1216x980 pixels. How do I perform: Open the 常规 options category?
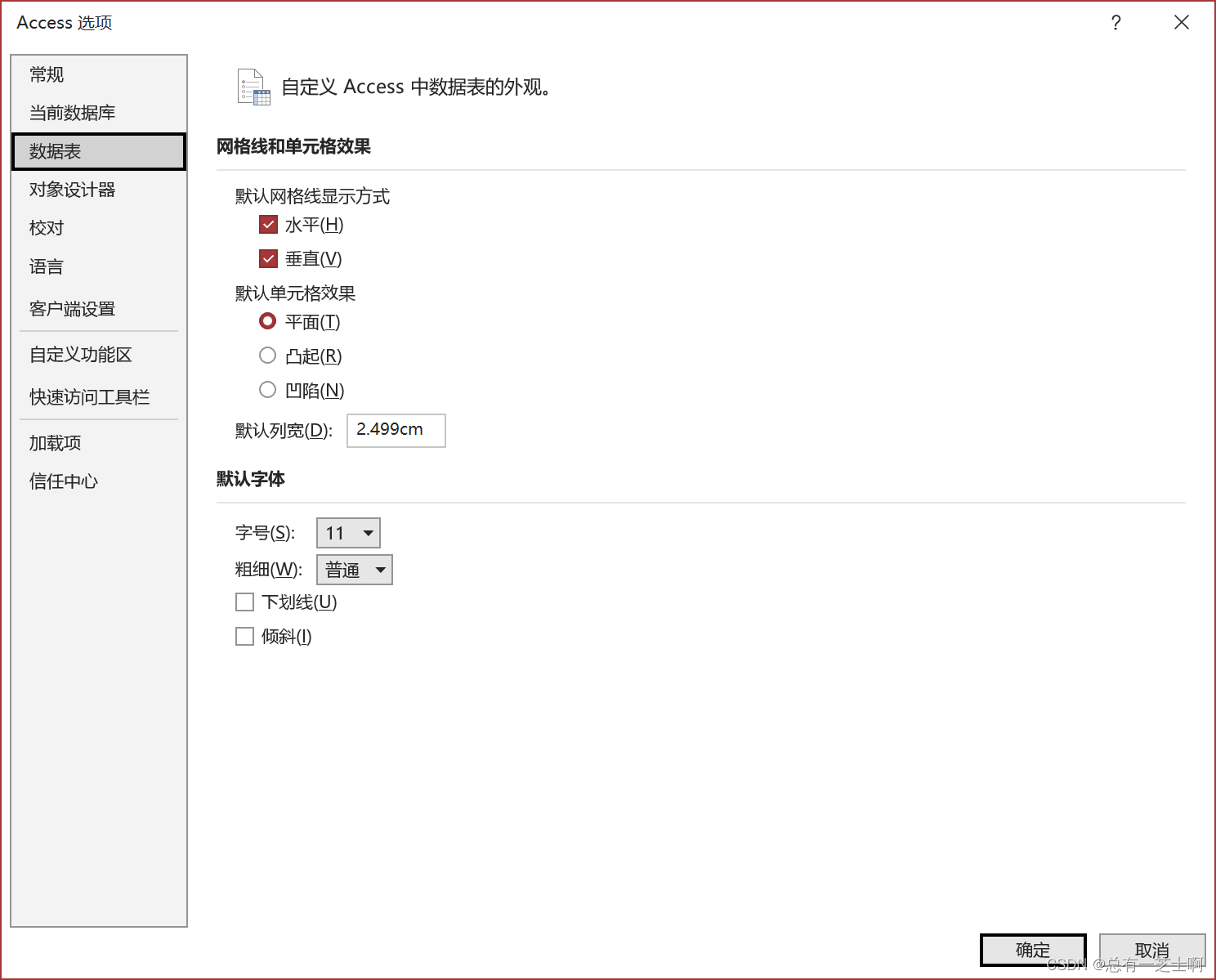tap(99, 74)
